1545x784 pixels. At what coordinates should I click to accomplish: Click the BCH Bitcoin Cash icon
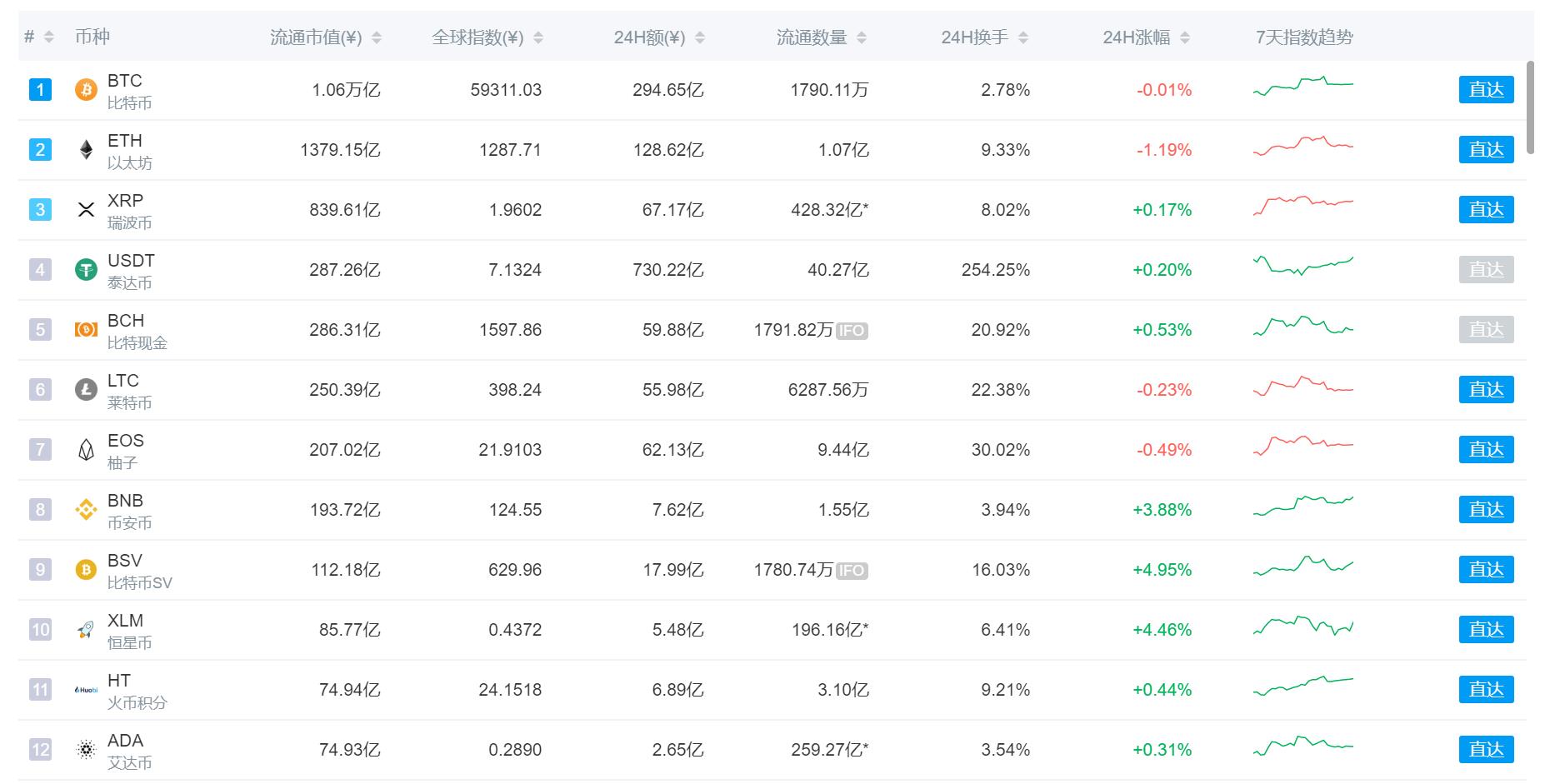tap(86, 329)
